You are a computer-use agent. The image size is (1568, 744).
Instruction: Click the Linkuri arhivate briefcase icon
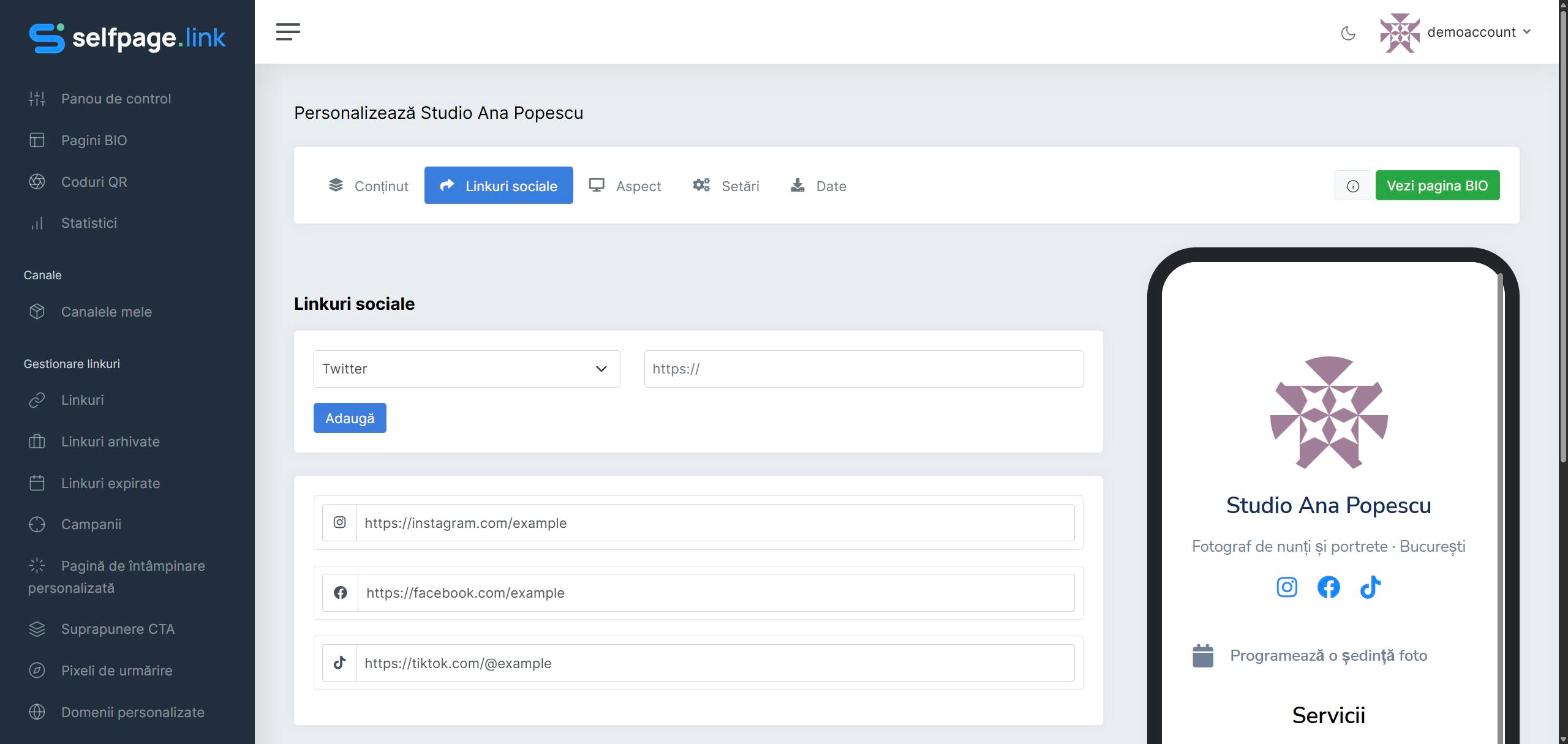37,442
